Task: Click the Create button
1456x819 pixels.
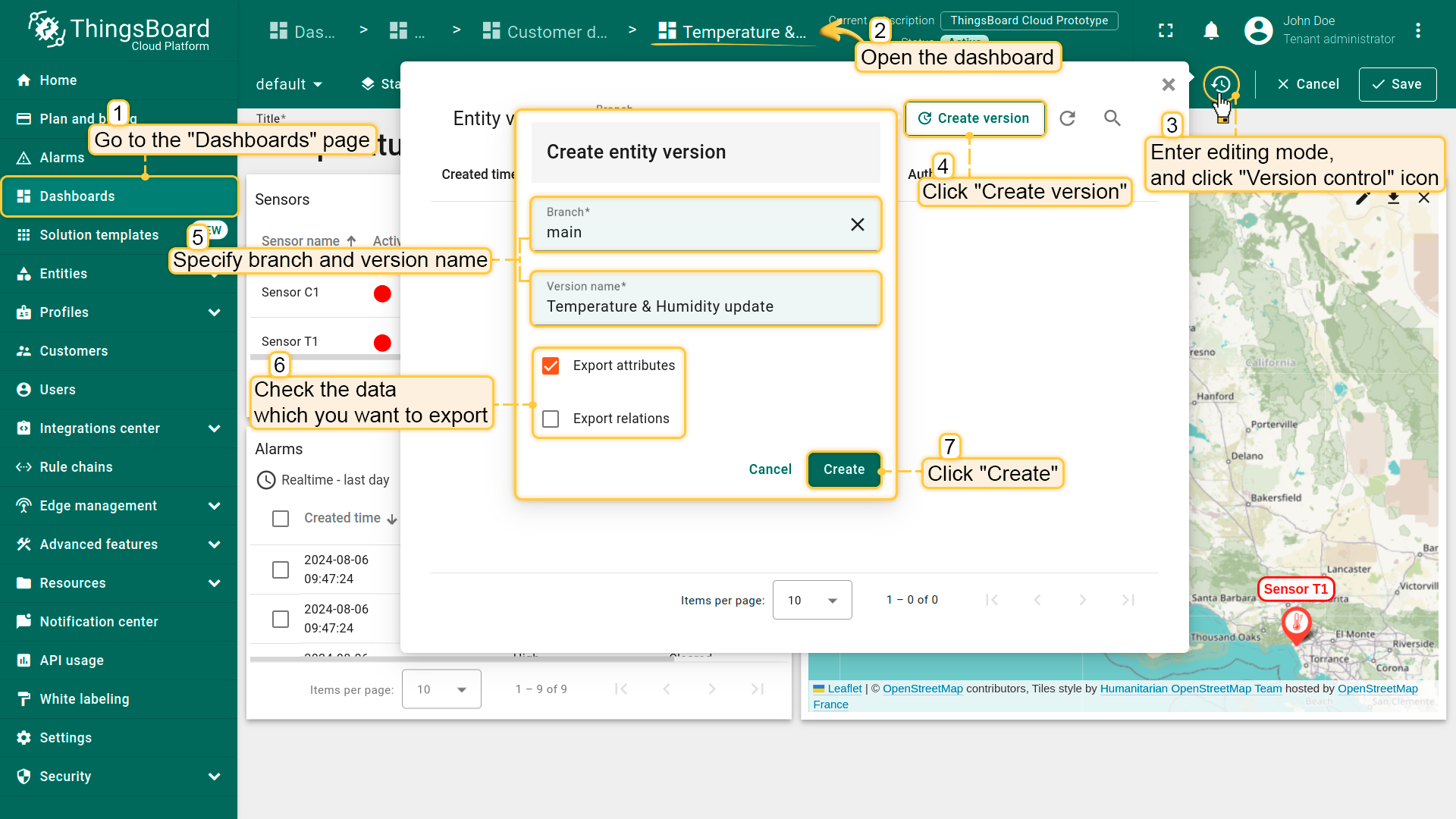Action: point(843,469)
